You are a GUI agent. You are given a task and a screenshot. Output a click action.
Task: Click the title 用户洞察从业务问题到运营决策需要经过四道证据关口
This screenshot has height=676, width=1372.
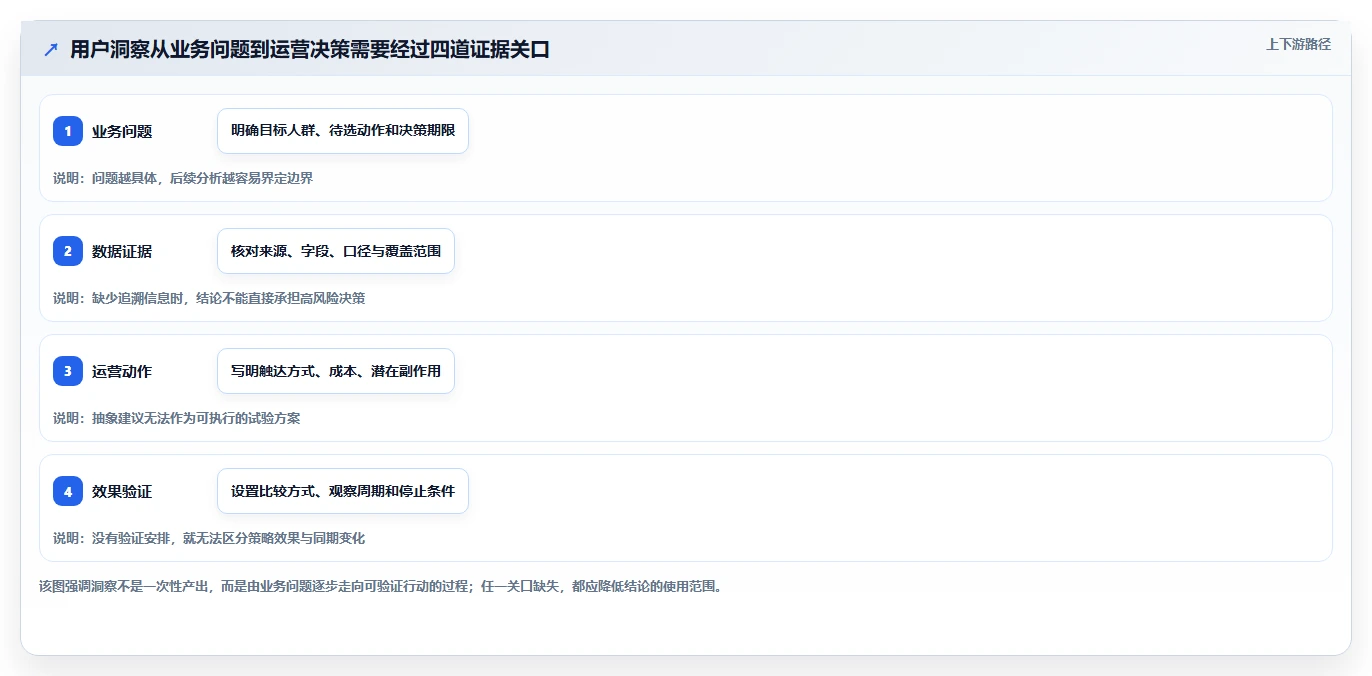310,50
